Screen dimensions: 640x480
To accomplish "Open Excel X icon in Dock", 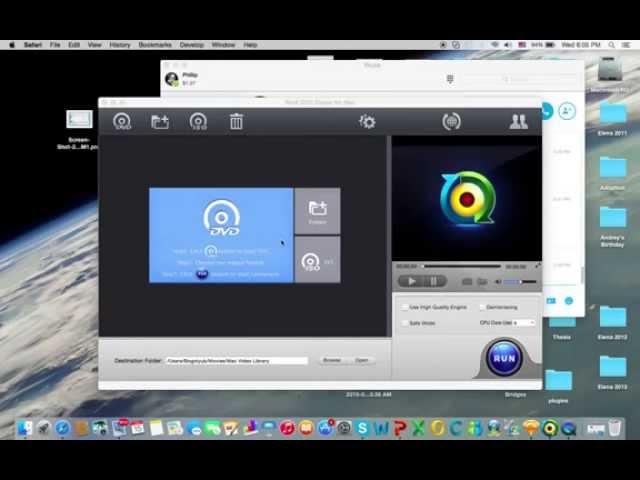I will pyautogui.click(x=418, y=428).
